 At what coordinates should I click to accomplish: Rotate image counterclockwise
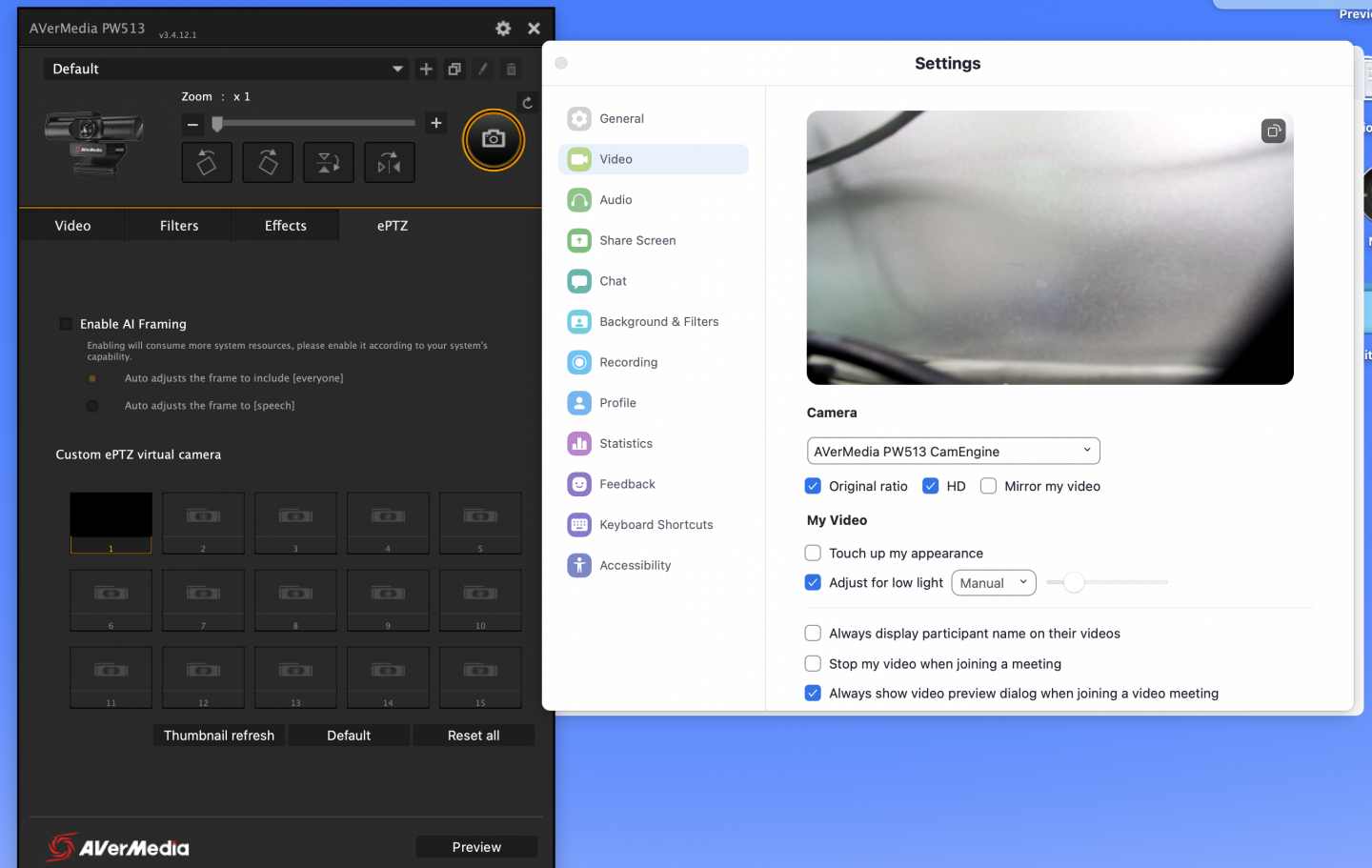click(207, 163)
